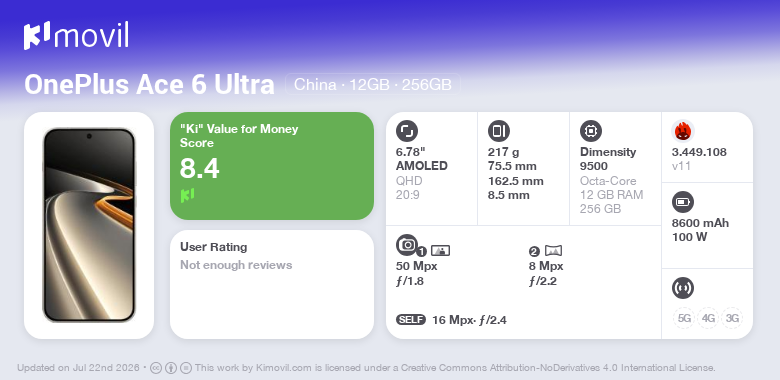Open the User Rating card
This screenshot has height=380, width=780.
(x=272, y=284)
